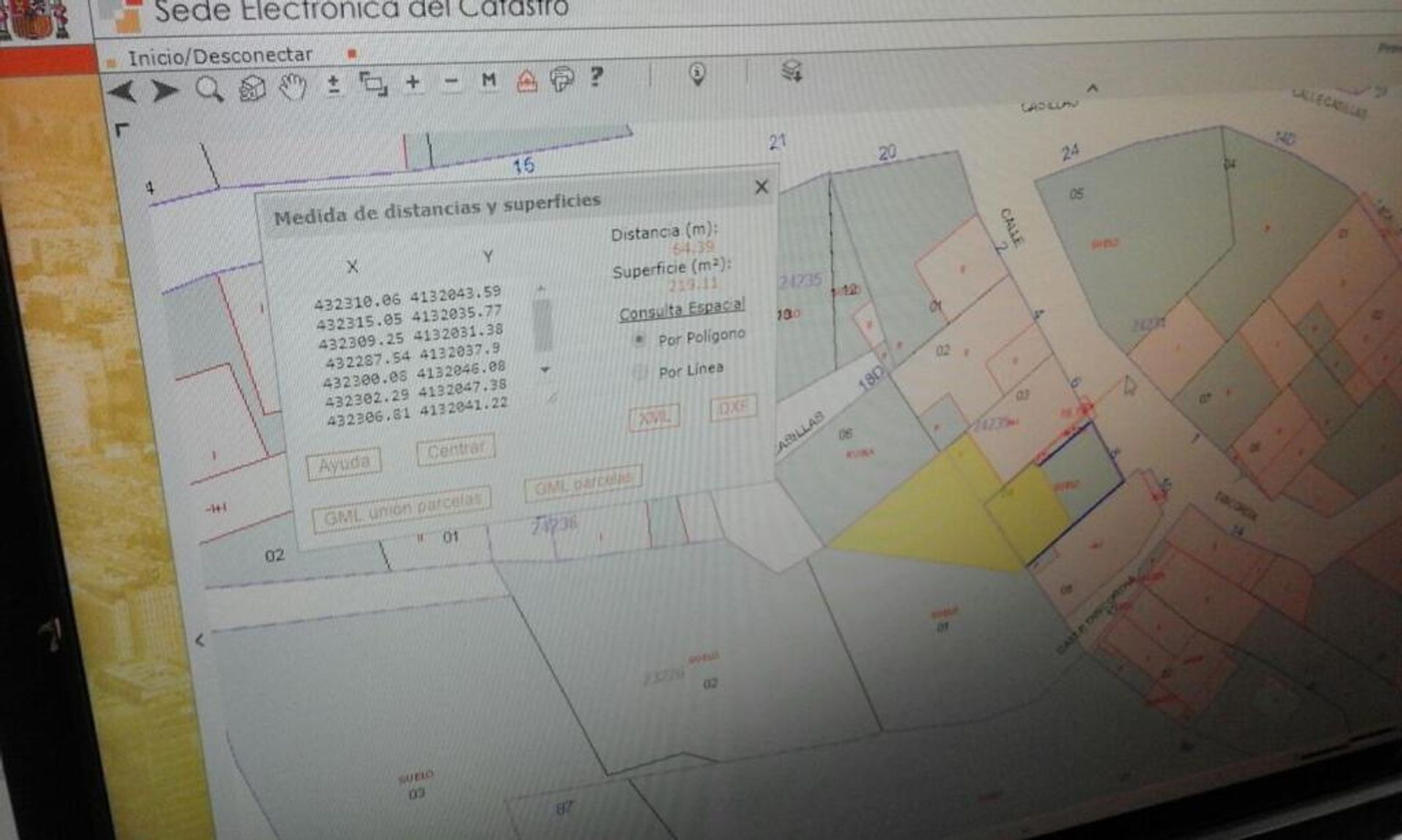This screenshot has width=1402, height=840.
Task: Click the Spanish coat of arms logo
Action: coord(34,19)
